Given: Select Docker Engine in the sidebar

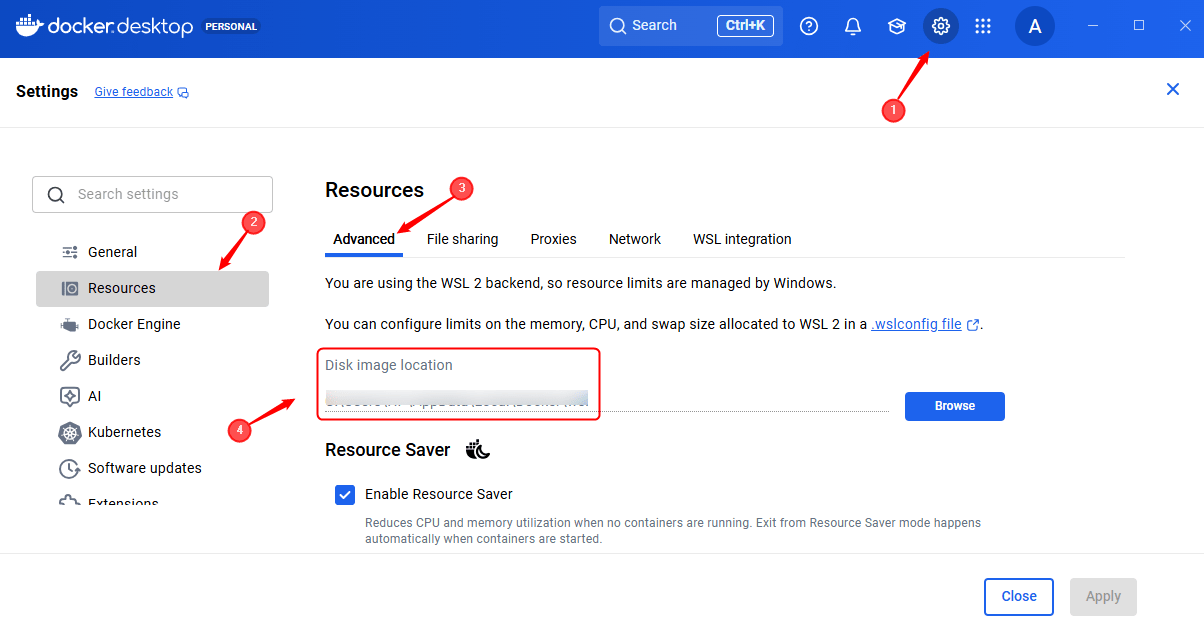Looking at the screenshot, I should 134,324.
